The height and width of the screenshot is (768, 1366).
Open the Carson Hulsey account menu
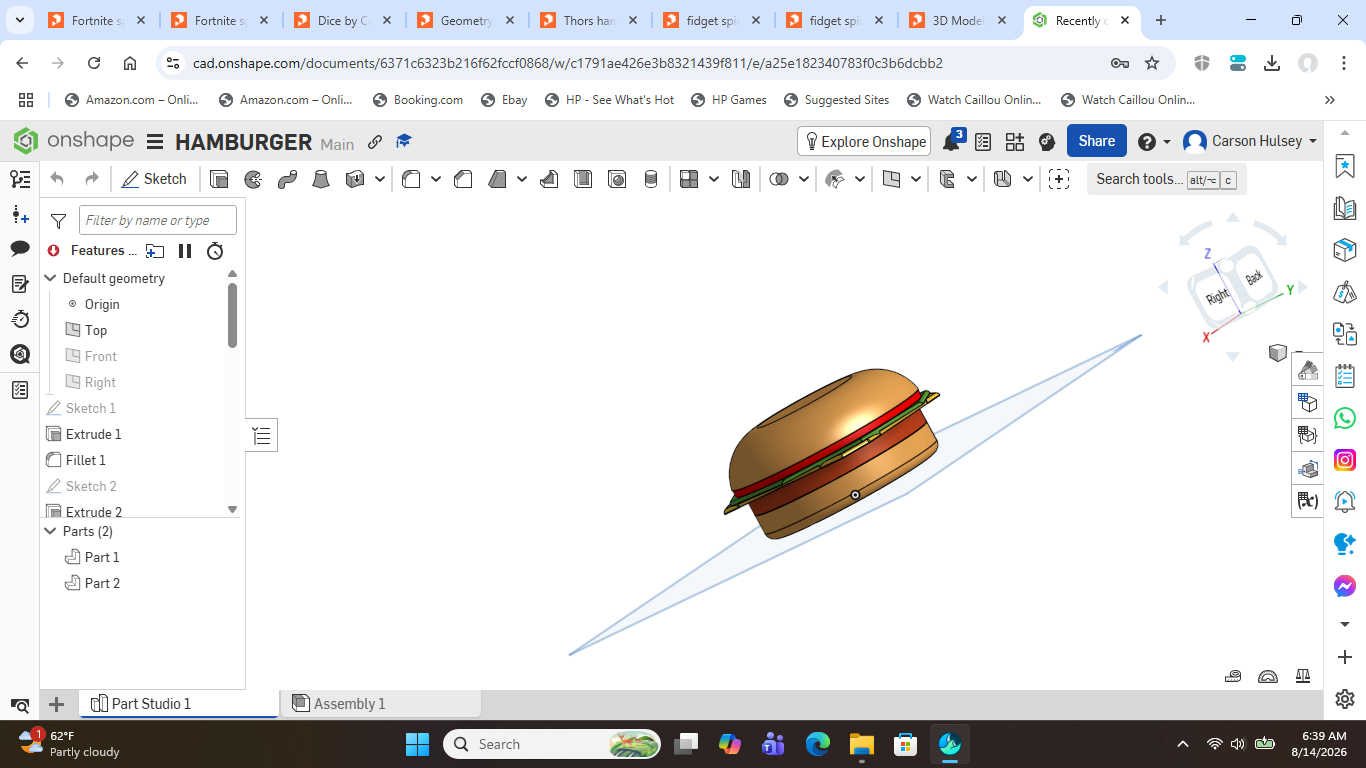pyautogui.click(x=1250, y=141)
